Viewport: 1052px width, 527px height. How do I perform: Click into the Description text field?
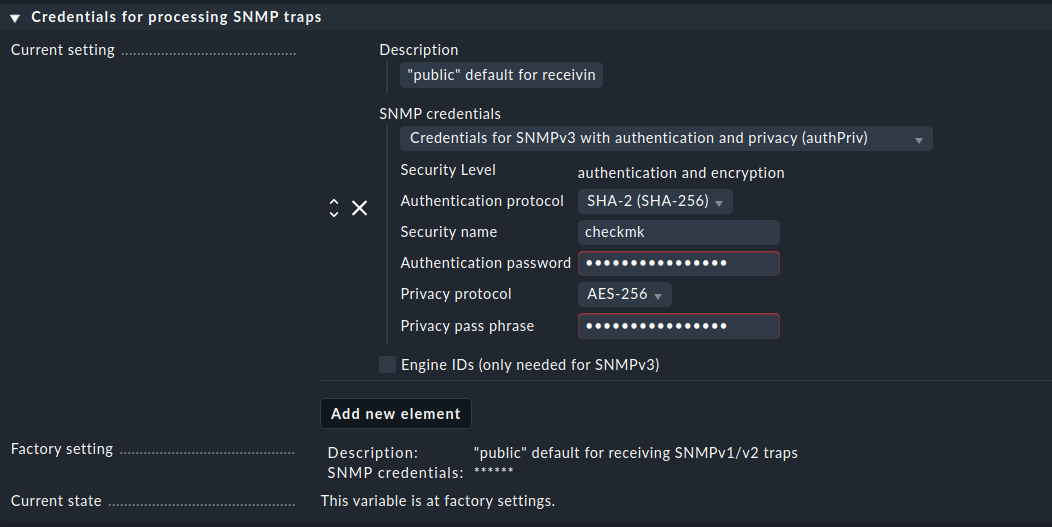point(501,76)
